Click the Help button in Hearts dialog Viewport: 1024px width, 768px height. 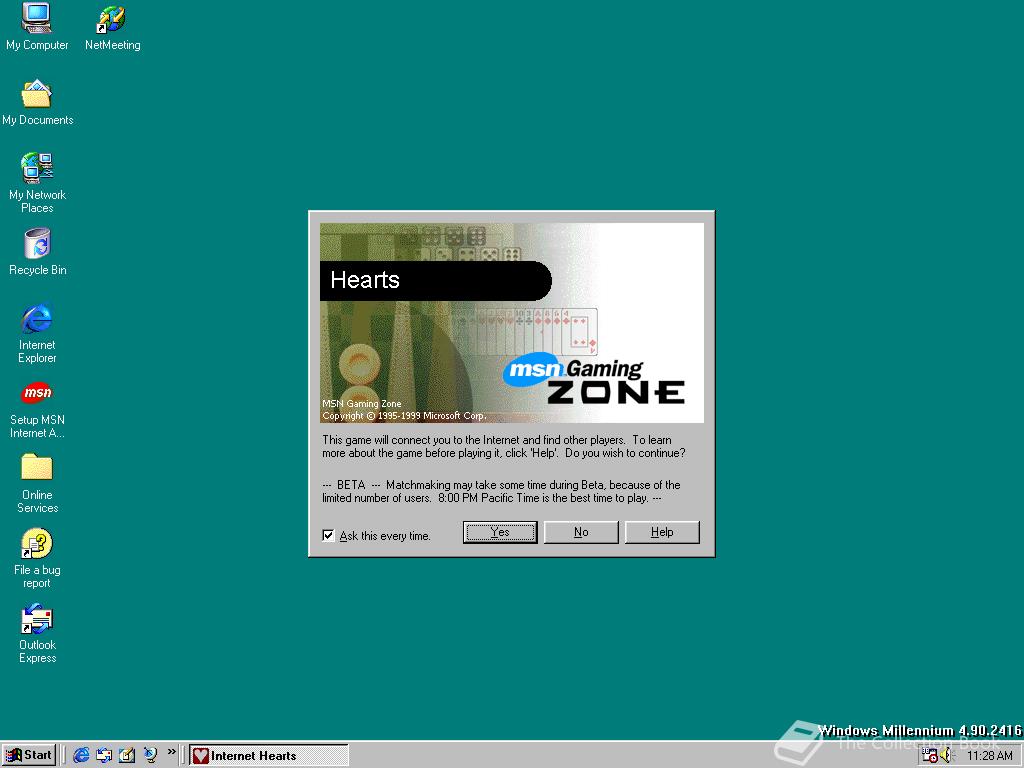pos(662,532)
